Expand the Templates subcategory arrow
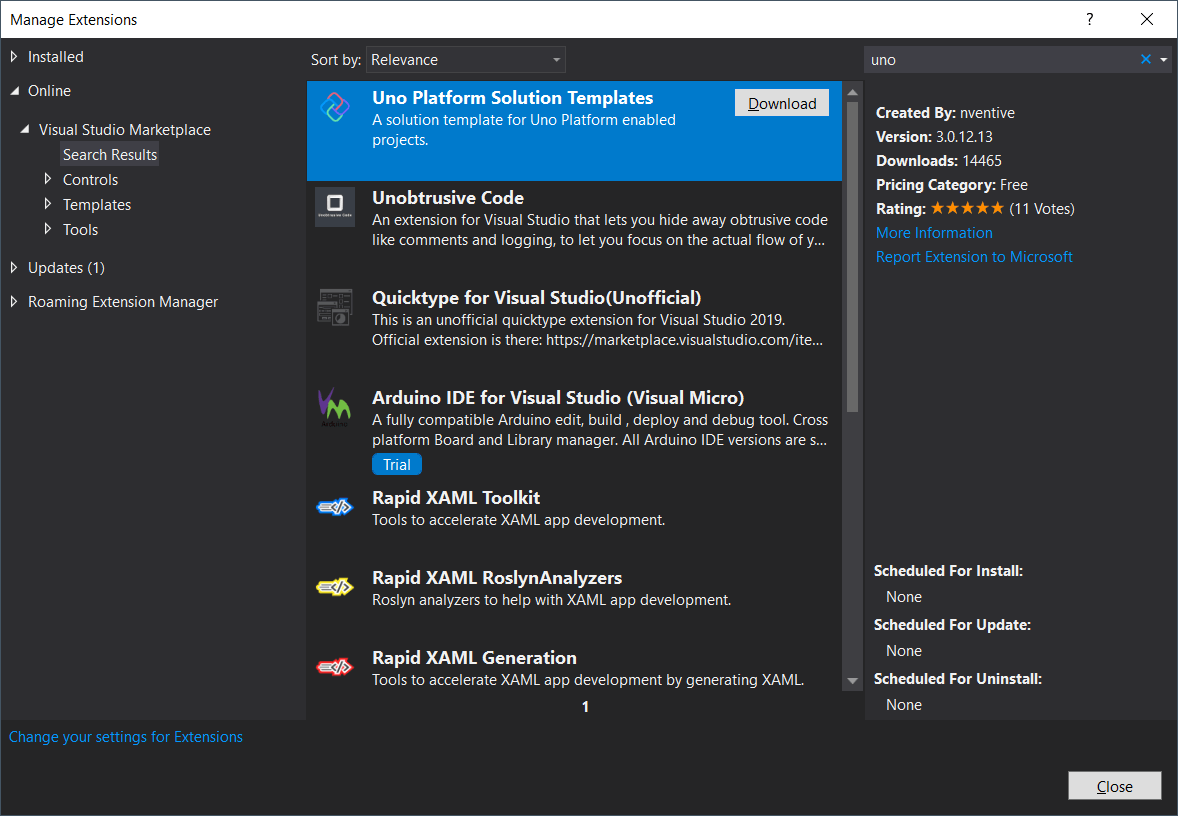Image resolution: width=1178 pixels, height=816 pixels. click(48, 204)
